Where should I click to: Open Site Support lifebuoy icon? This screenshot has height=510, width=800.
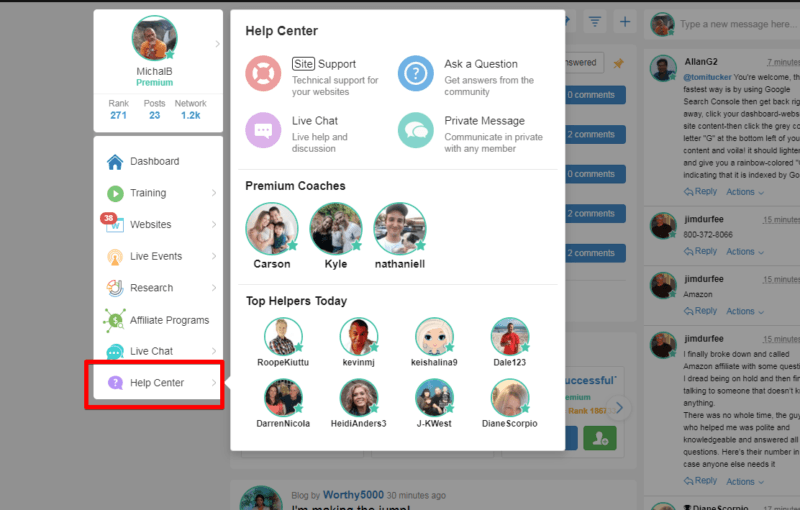263,73
